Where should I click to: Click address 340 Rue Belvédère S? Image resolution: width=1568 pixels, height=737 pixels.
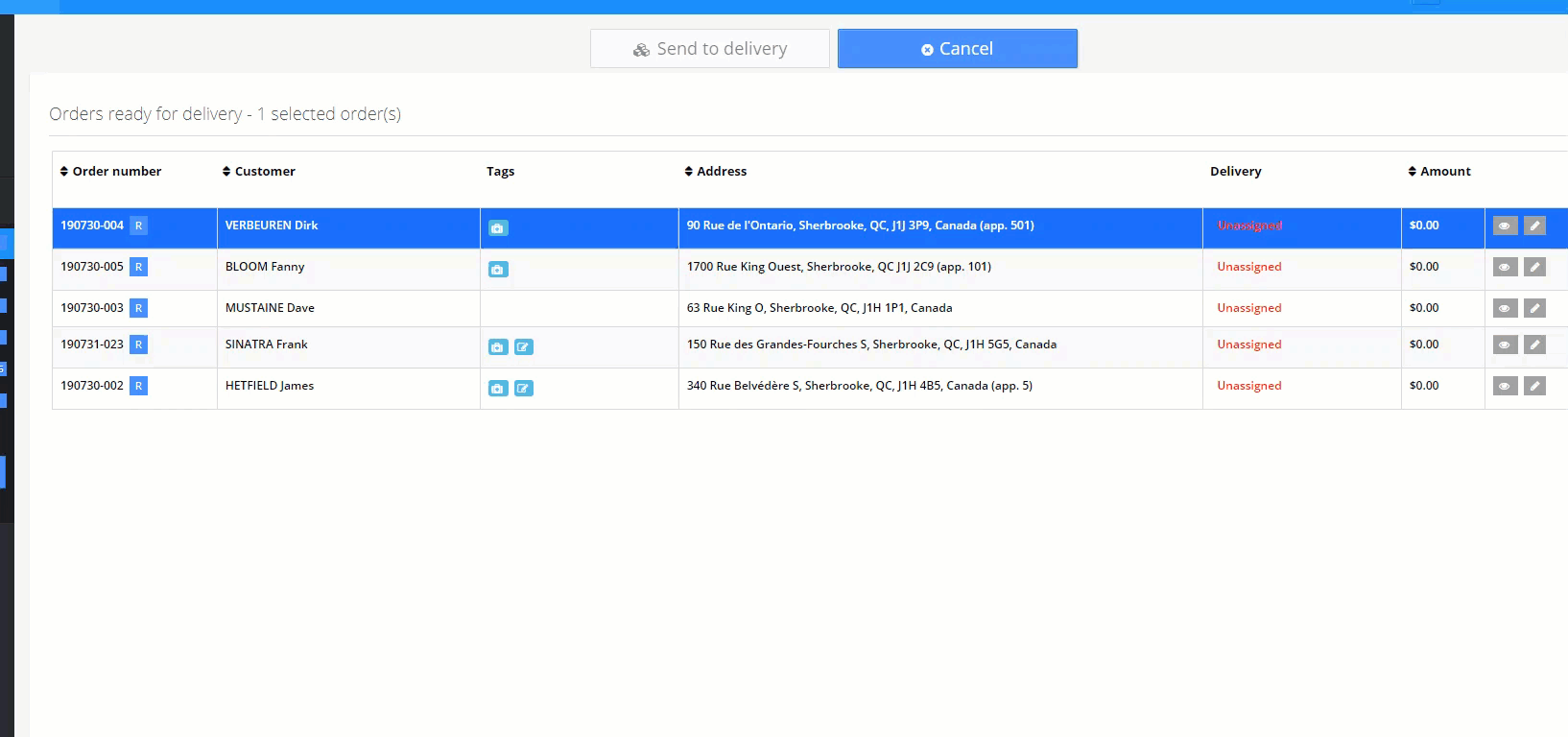tap(860, 386)
